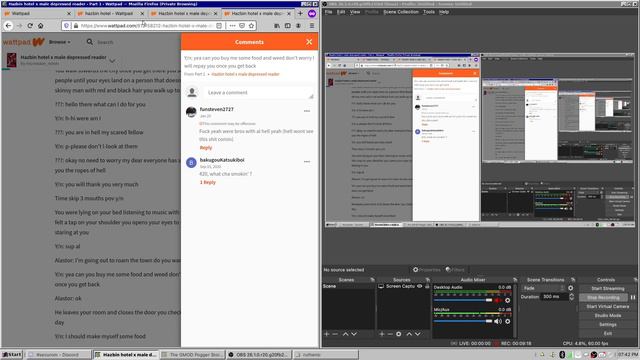The image size is (640, 360).
Task: Switch to Discord from the taskbar
Action: (58, 355)
